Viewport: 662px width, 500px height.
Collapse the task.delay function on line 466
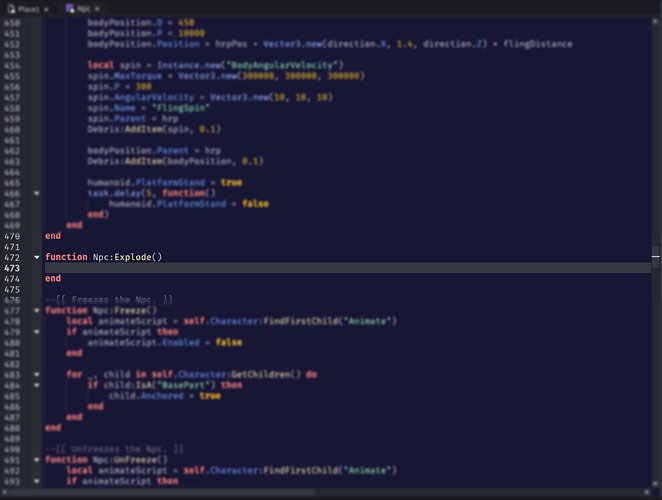(37, 193)
